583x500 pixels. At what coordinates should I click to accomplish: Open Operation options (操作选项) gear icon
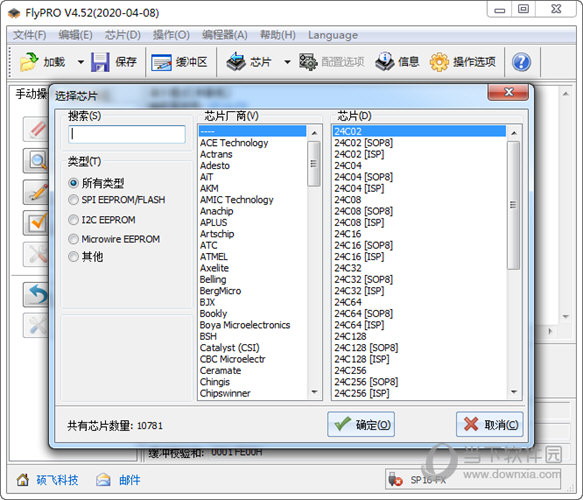click(439, 62)
